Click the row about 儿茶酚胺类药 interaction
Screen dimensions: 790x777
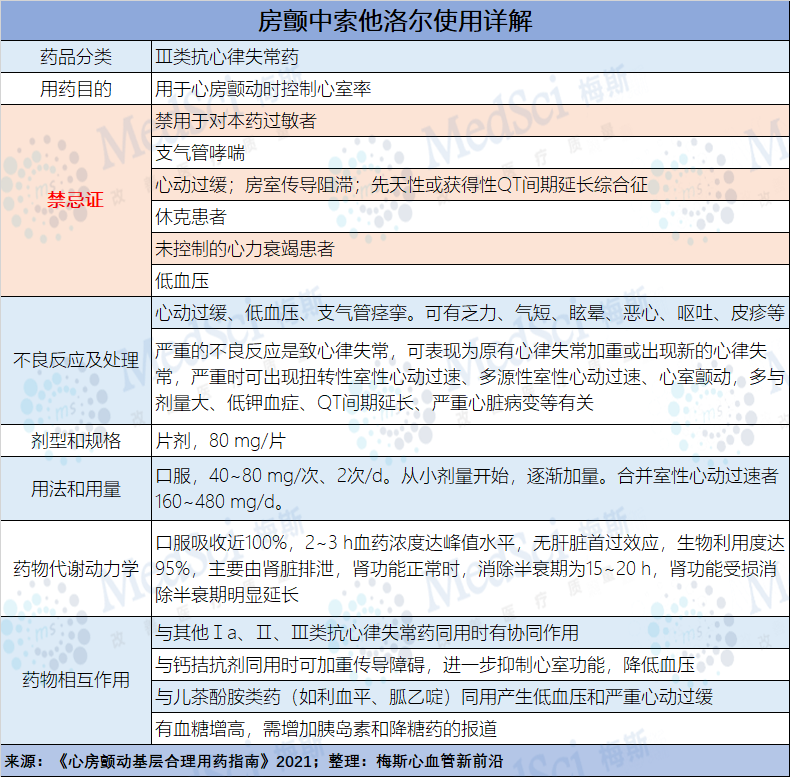click(x=471, y=697)
